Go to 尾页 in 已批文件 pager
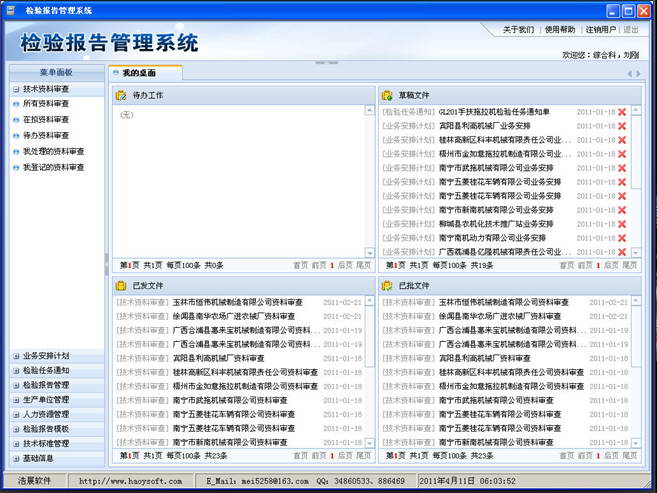 (x=630, y=455)
